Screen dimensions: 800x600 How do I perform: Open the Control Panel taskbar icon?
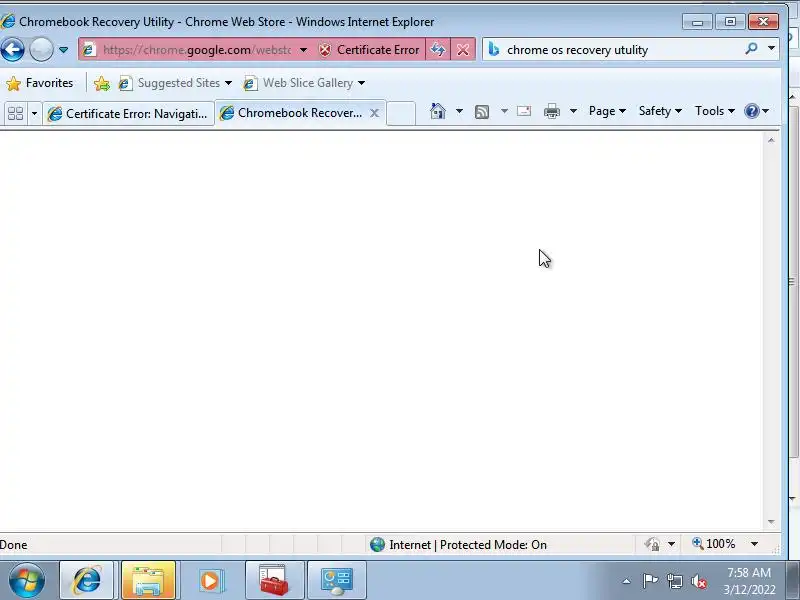tap(336, 580)
